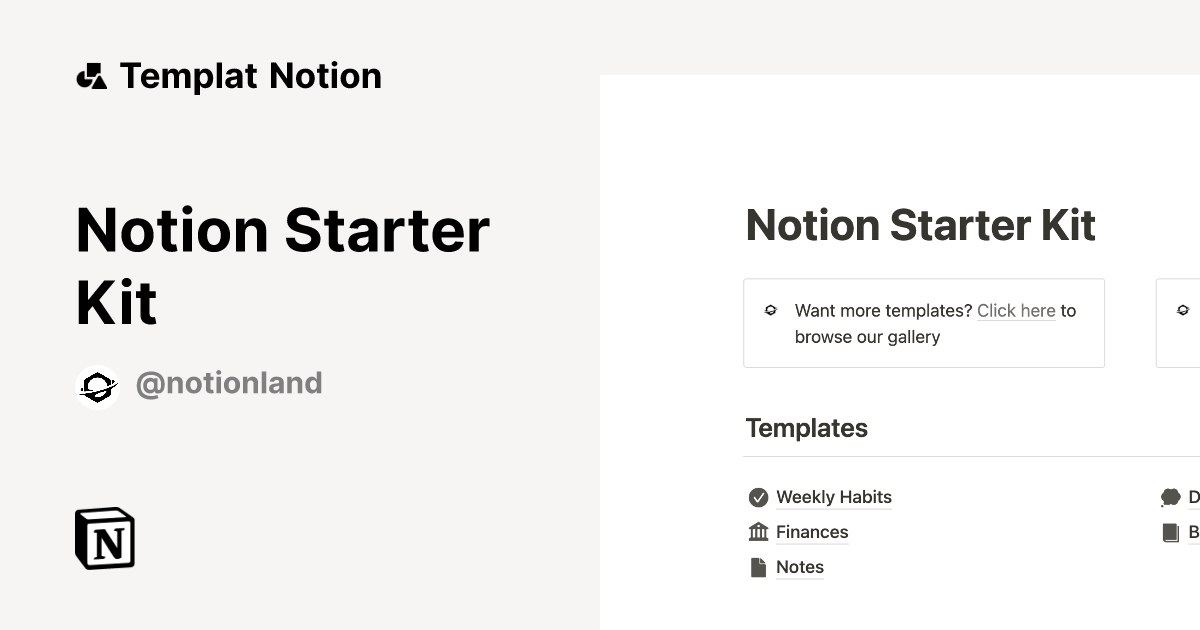Image resolution: width=1200 pixels, height=630 pixels.
Task: Click the @notionland avatar icon
Action: [97, 383]
